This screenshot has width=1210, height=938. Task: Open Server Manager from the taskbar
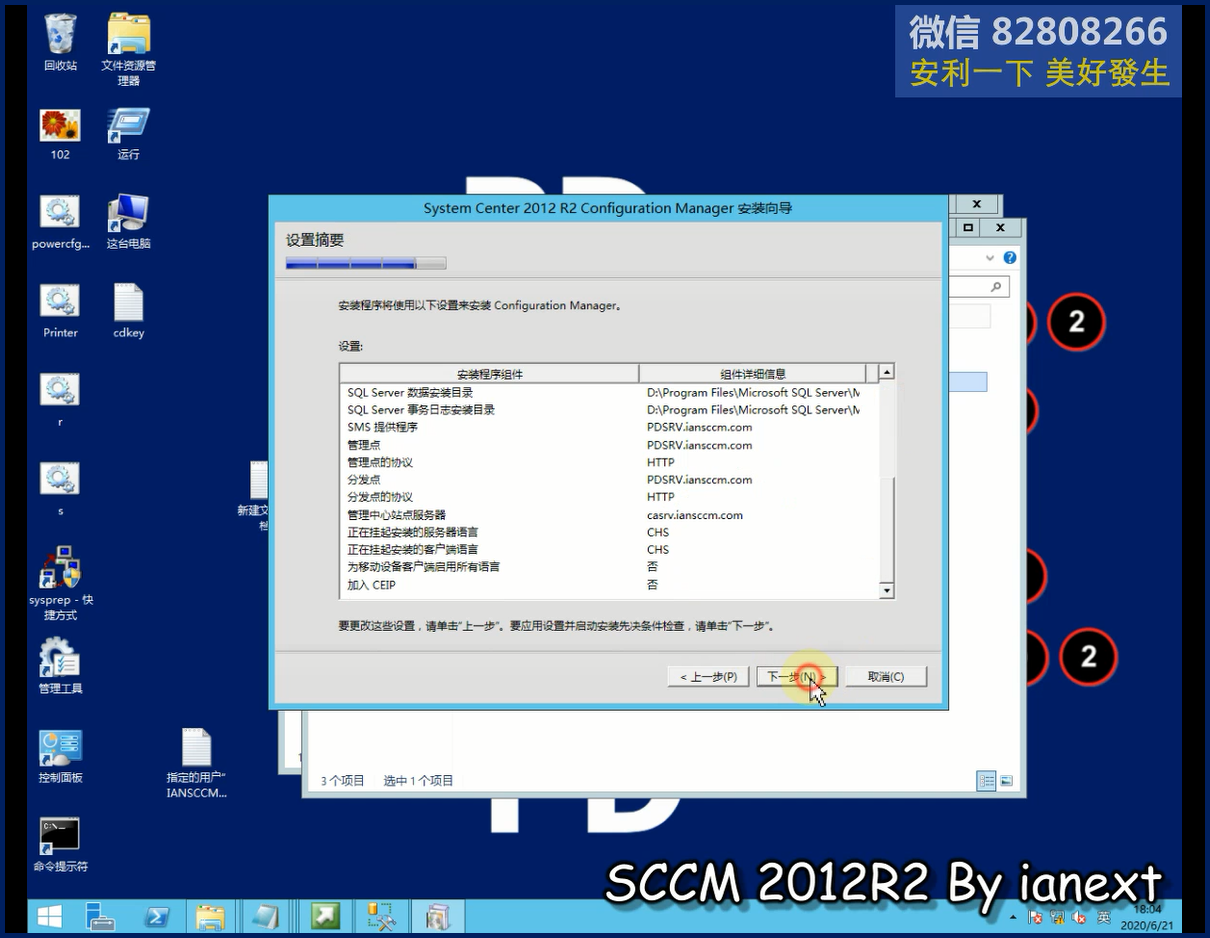(100, 916)
